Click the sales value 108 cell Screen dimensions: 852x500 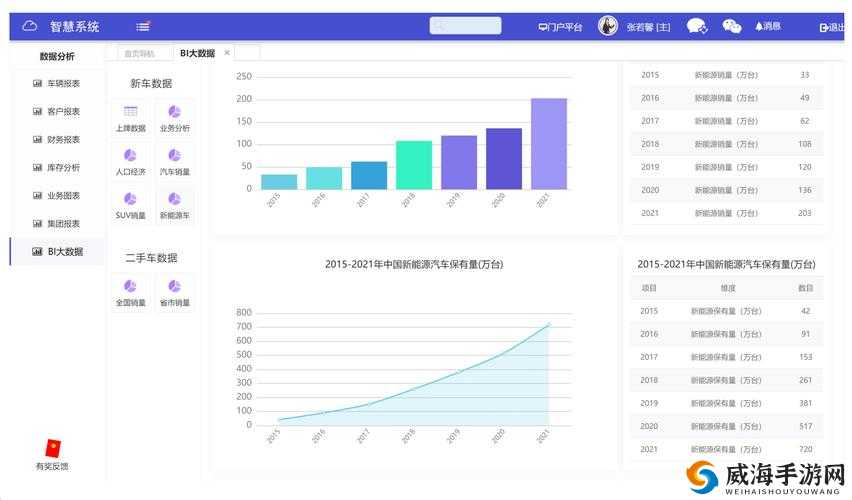tap(805, 144)
